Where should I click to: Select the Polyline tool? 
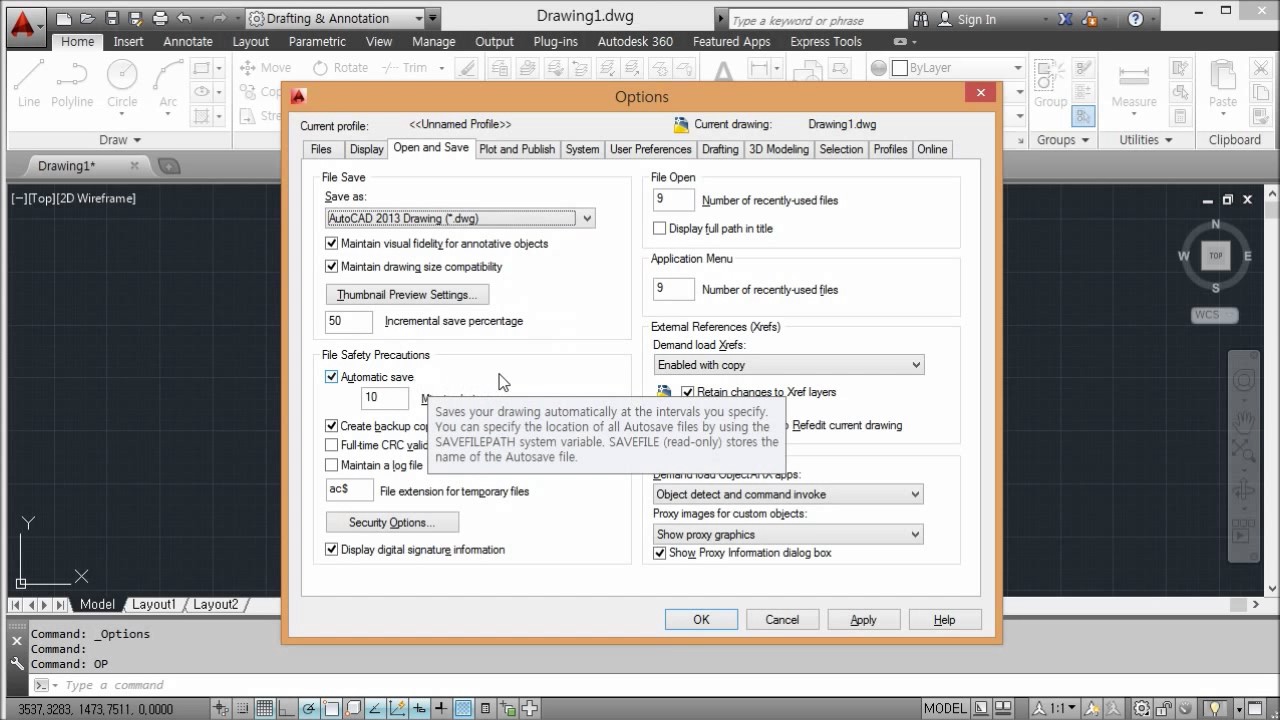(x=72, y=82)
